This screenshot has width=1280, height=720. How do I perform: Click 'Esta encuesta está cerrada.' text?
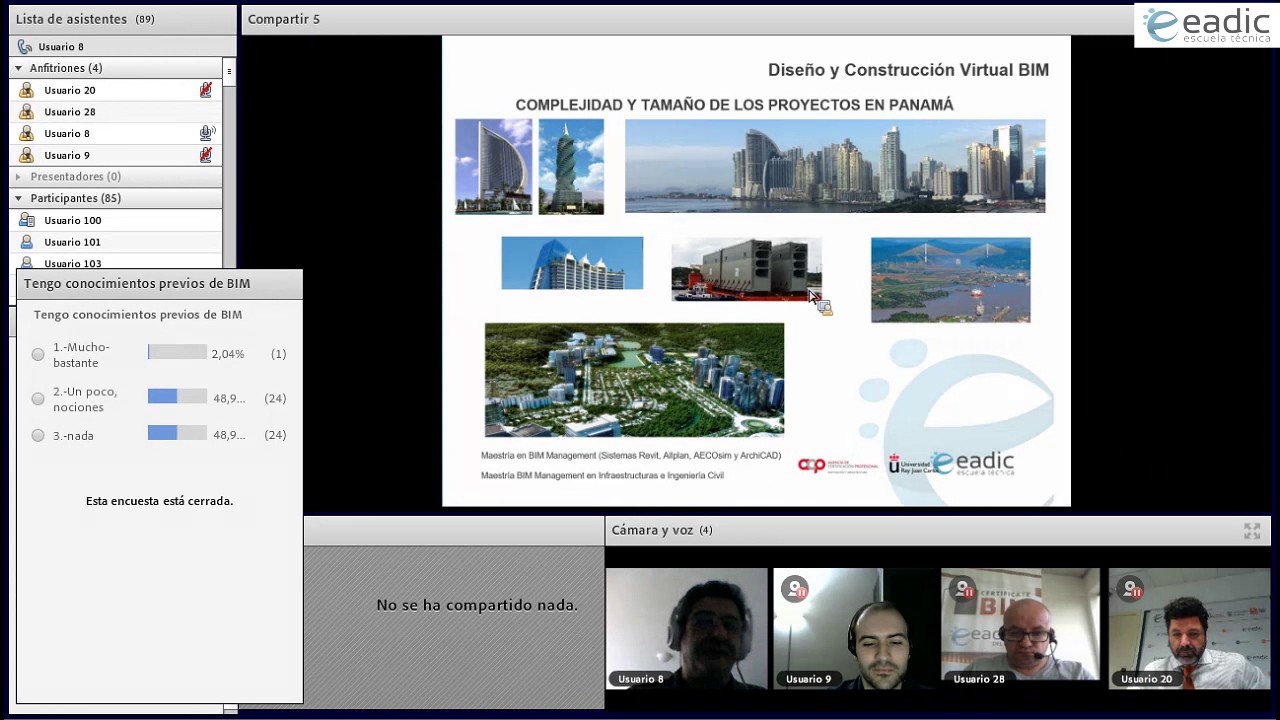[159, 501]
